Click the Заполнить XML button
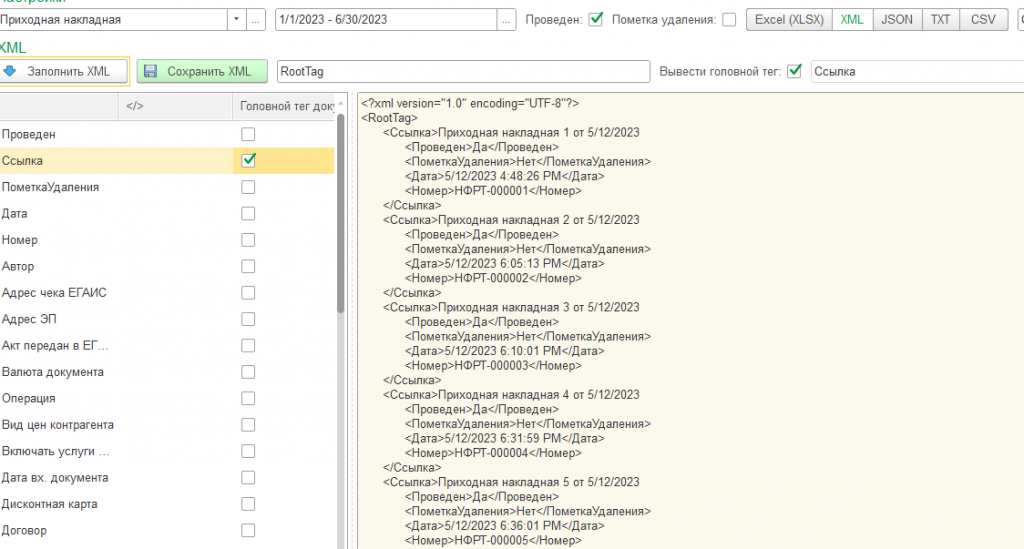 65,71
